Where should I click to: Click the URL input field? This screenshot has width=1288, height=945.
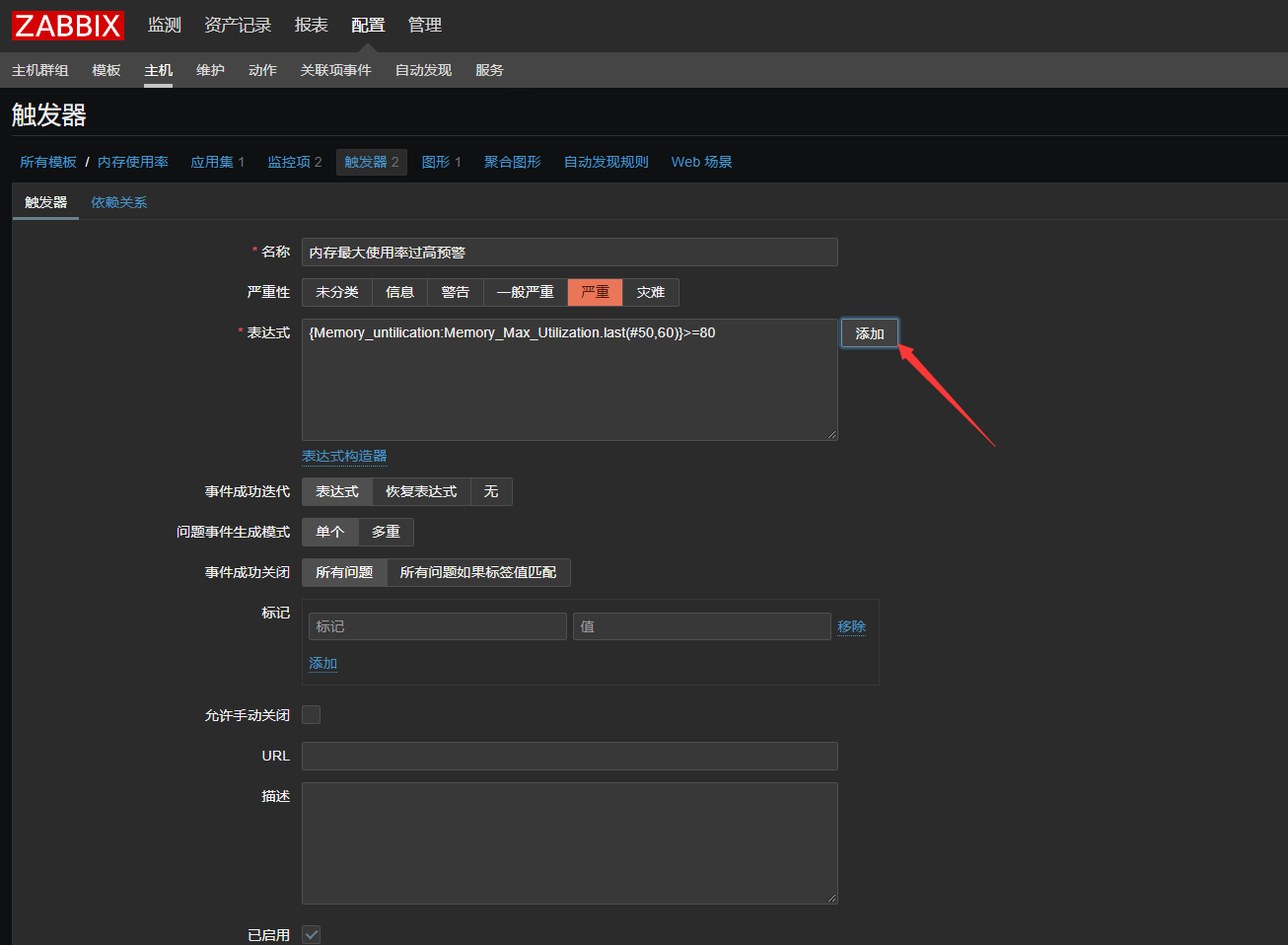point(570,756)
